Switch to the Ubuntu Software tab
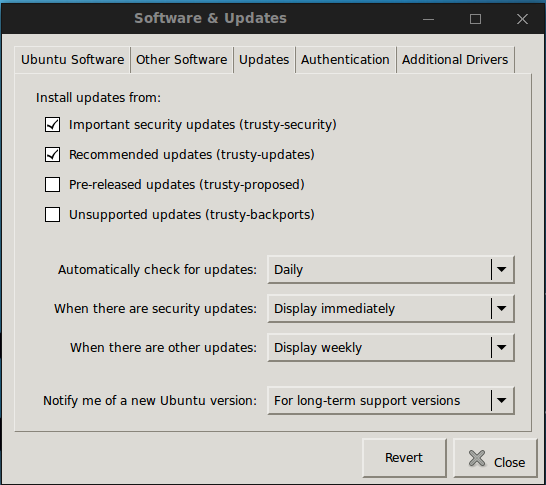The height and width of the screenshot is (485, 546). [x=72, y=60]
